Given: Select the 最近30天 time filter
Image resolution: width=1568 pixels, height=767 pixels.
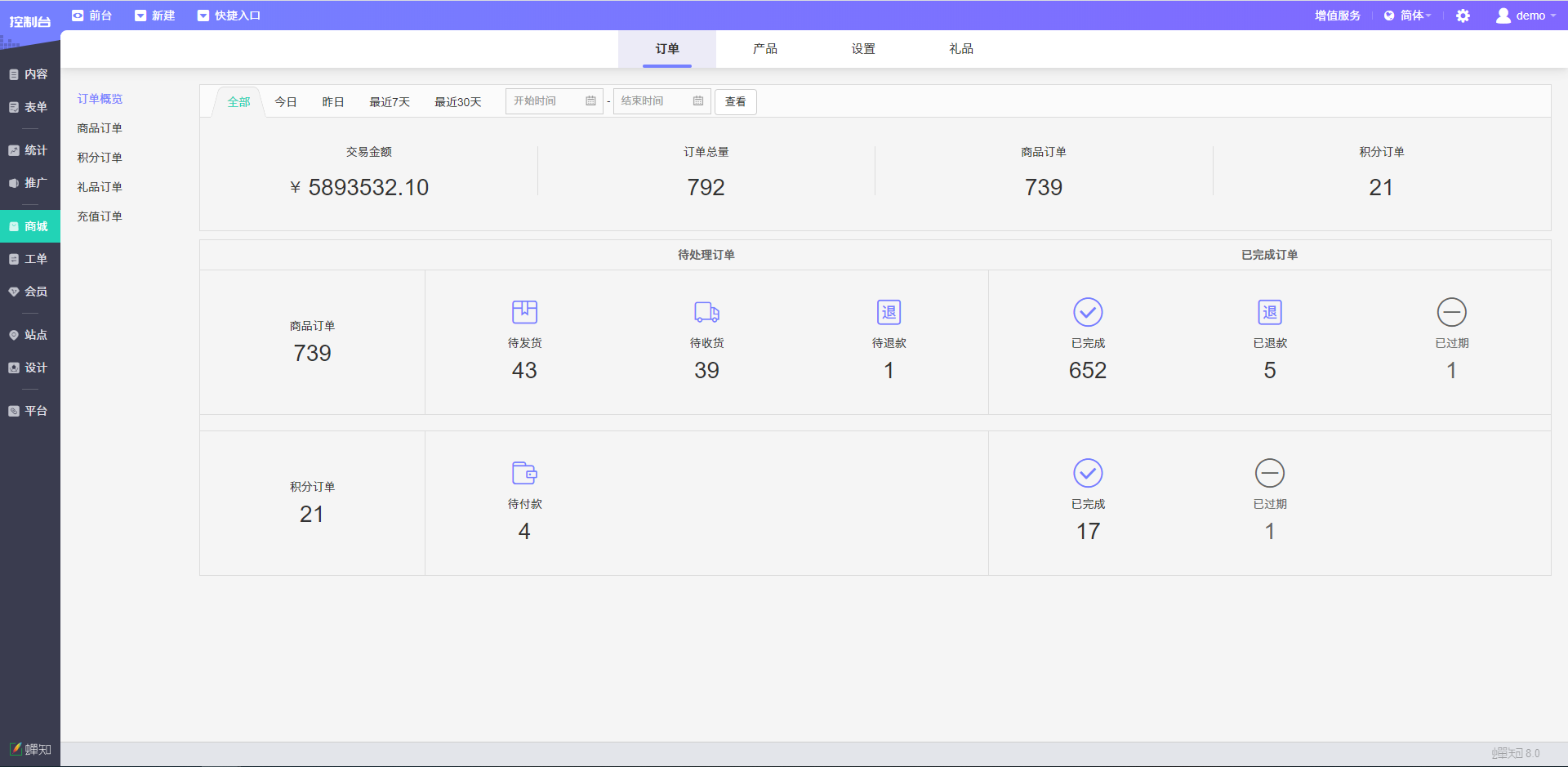Looking at the screenshot, I should pyautogui.click(x=457, y=101).
